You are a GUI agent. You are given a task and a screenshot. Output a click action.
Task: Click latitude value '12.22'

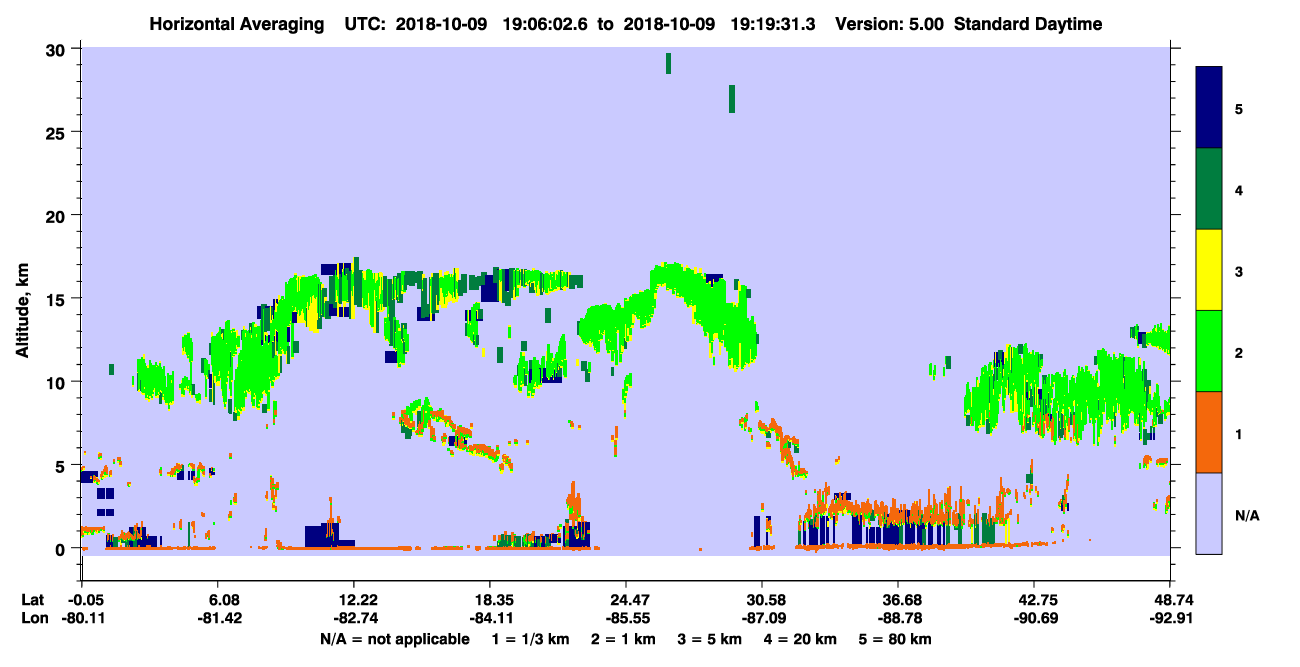pos(355,600)
